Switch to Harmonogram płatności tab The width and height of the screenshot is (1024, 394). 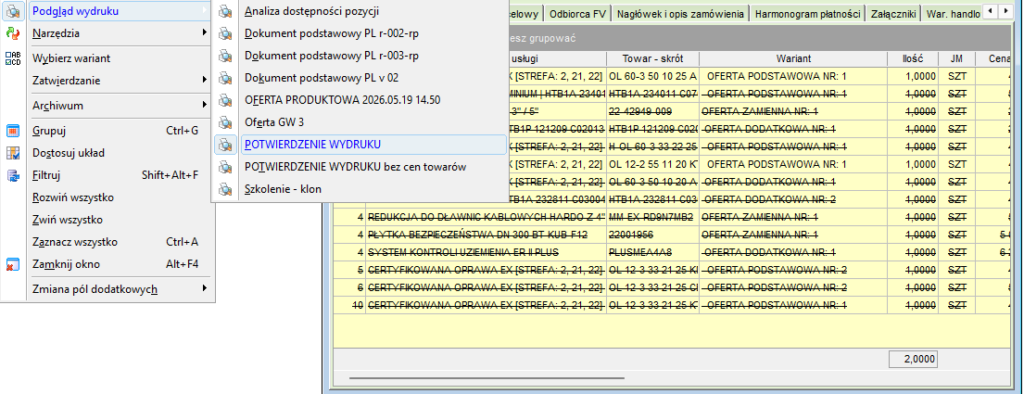pyautogui.click(x=807, y=13)
